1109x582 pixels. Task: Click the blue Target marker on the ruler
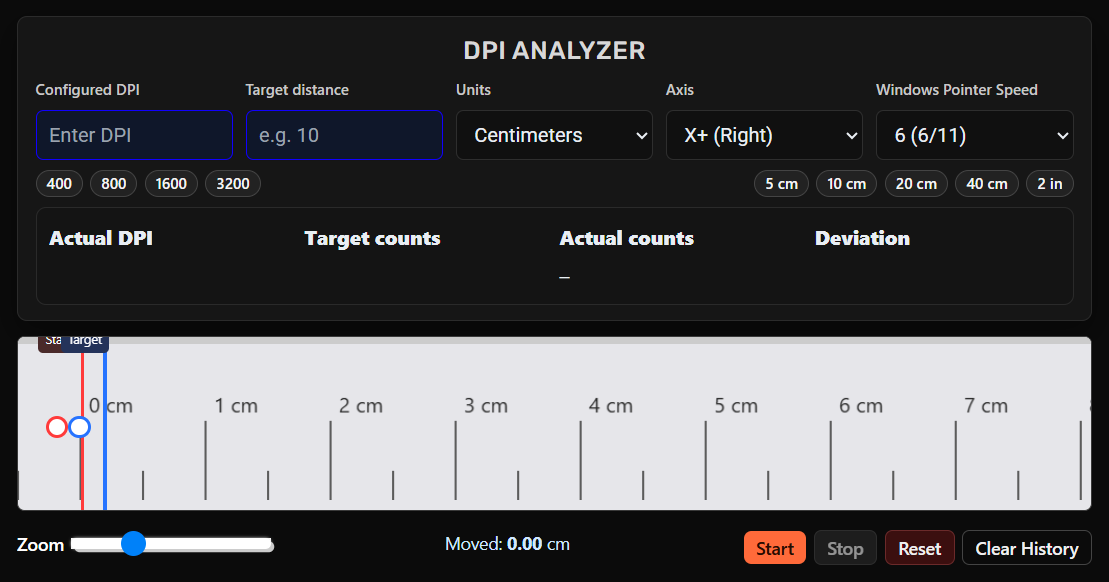[x=78, y=427]
